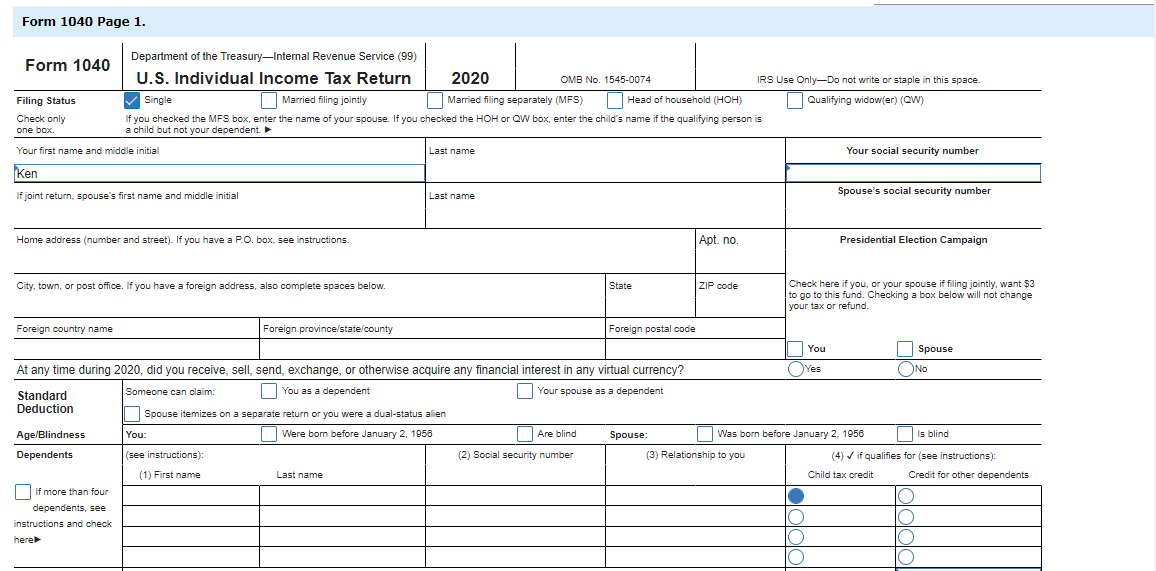Select Child tax credit radio in fourth dependent row

point(795,556)
